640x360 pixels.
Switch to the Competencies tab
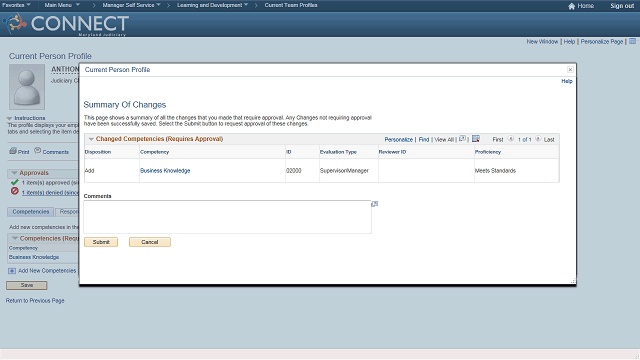coord(31,212)
